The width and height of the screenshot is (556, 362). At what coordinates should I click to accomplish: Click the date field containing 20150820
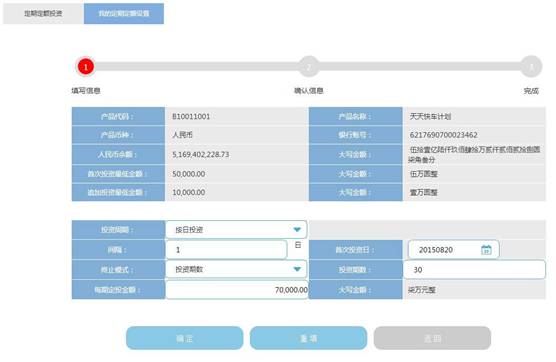tap(453, 250)
